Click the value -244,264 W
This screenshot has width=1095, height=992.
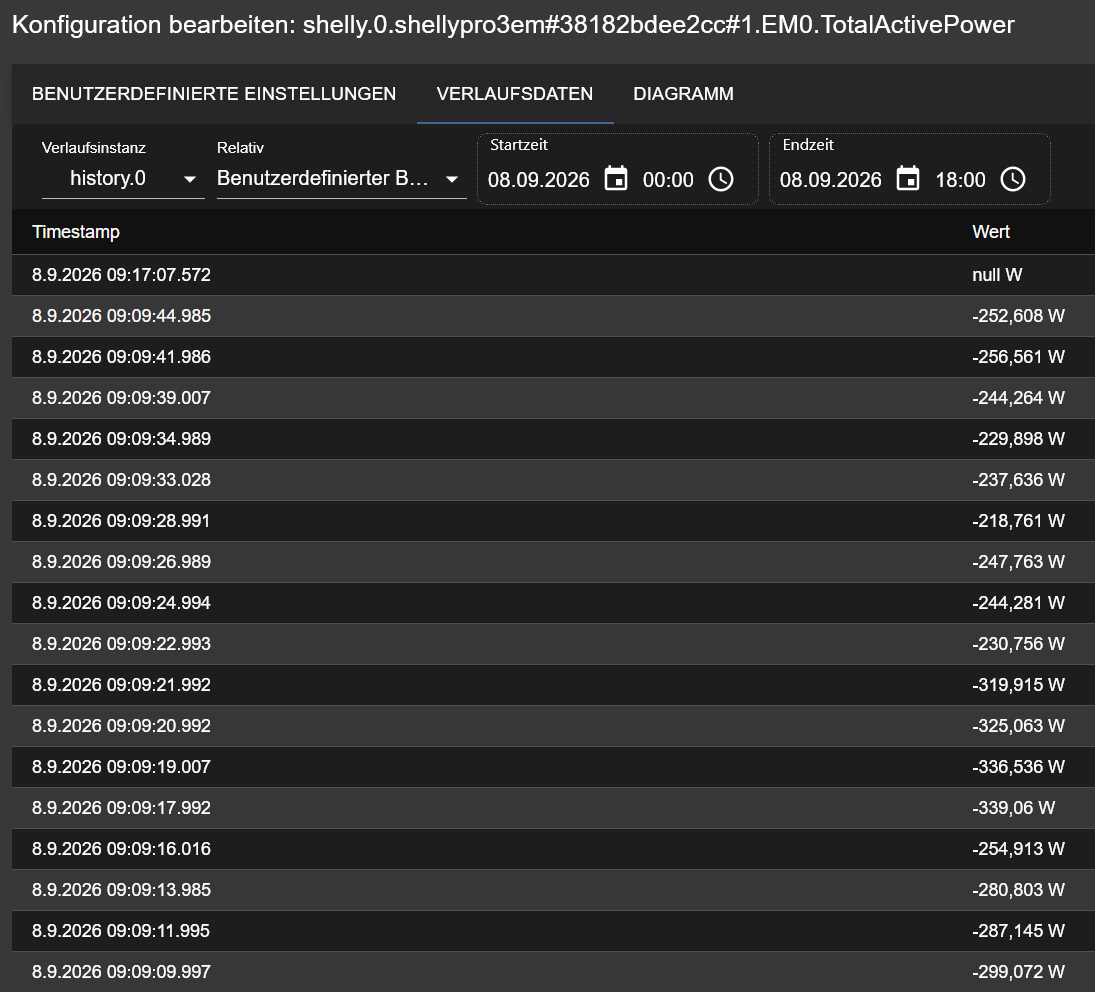click(1018, 398)
